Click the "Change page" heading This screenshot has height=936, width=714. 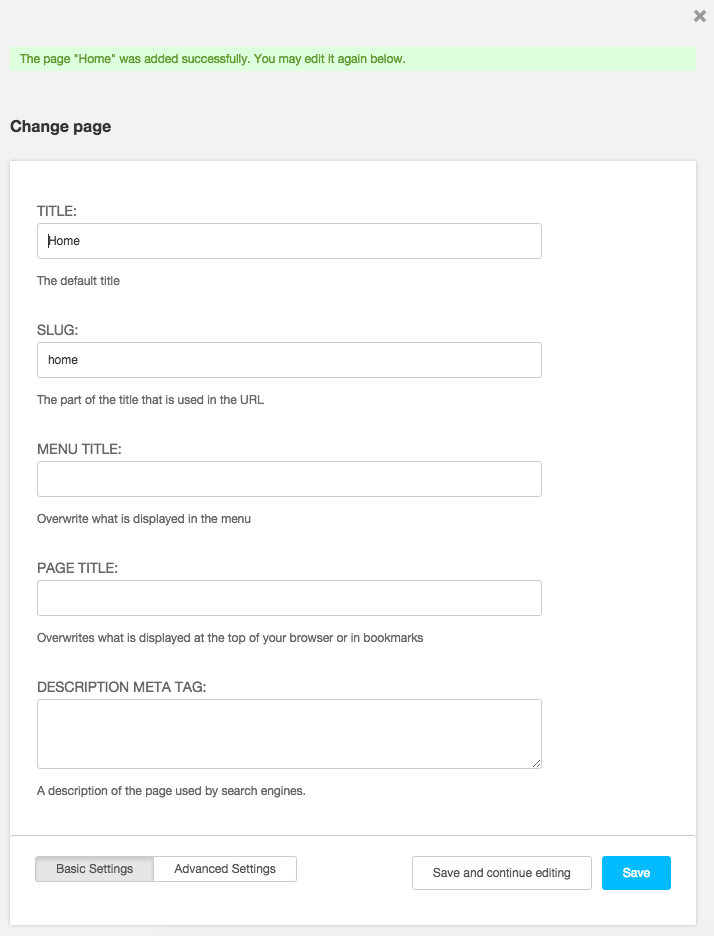pos(60,127)
